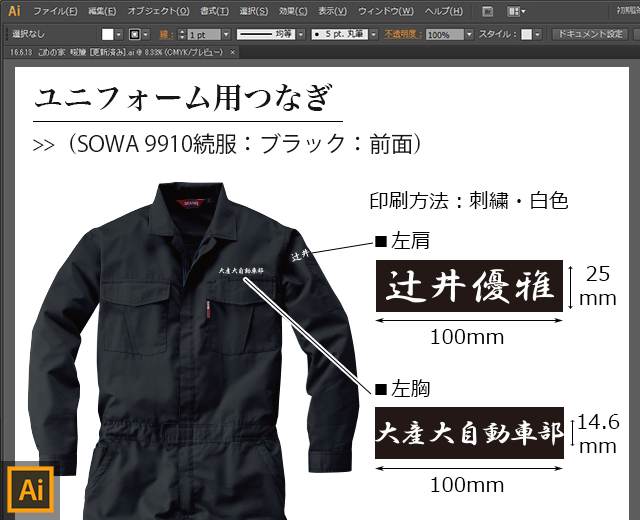Open the stroke weight 1 pt dropdown
The image size is (640, 520).
(x=225, y=34)
